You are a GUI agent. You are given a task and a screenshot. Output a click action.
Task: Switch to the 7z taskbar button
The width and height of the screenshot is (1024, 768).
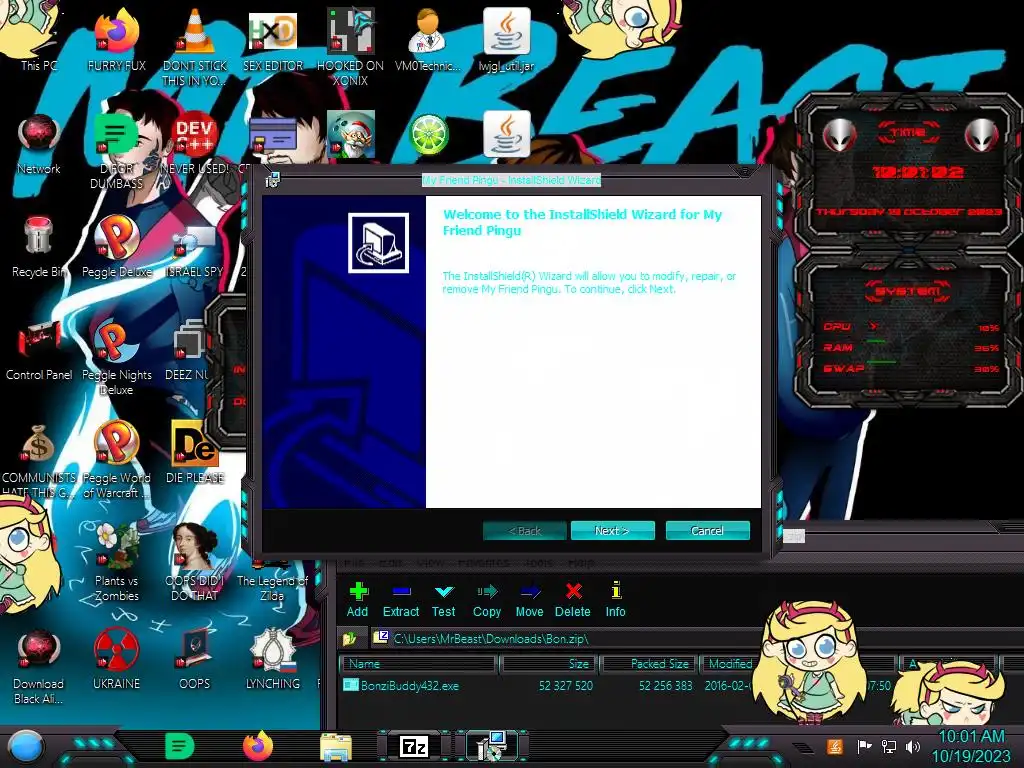(414, 746)
